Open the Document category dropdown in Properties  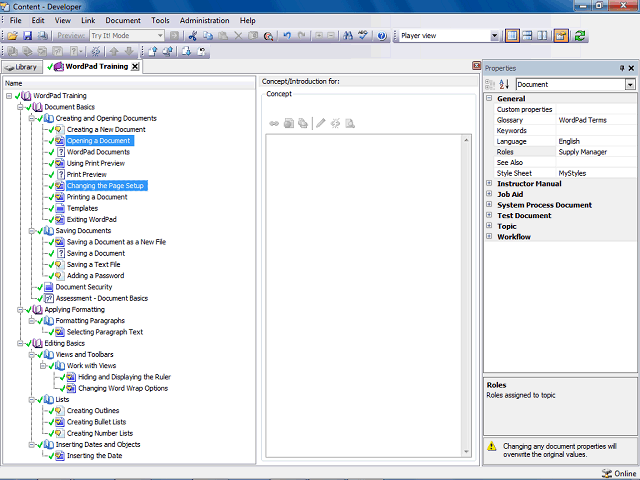[630, 84]
